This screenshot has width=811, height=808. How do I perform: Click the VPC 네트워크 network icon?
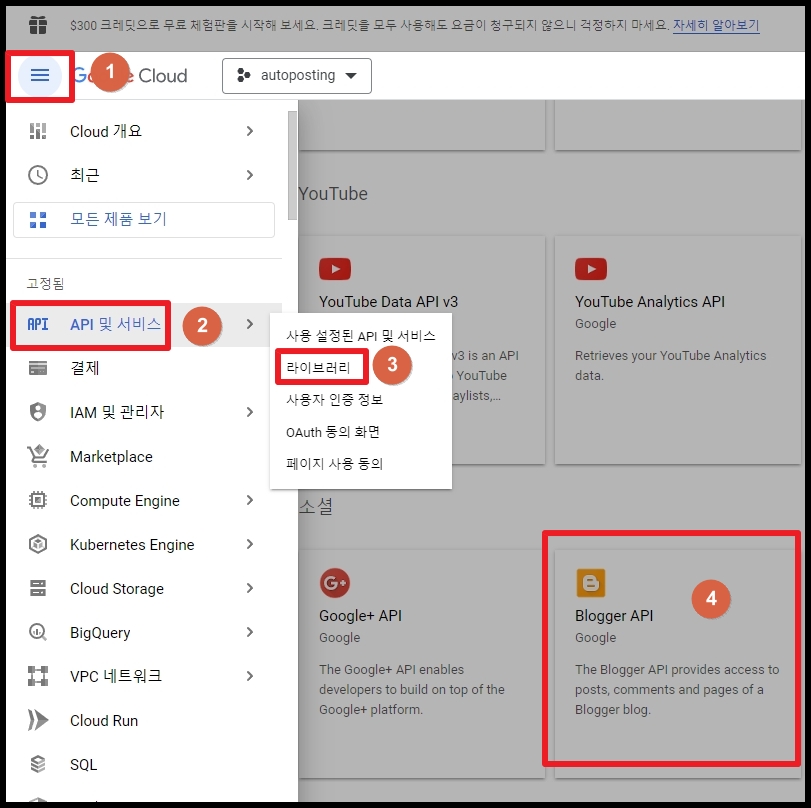pyautogui.click(x=38, y=676)
